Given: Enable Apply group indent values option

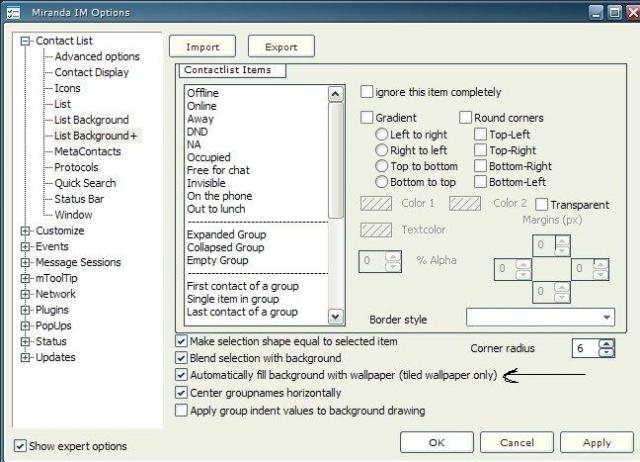Looking at the screenshot, I should pyautogui.click(x=181, y=410).
